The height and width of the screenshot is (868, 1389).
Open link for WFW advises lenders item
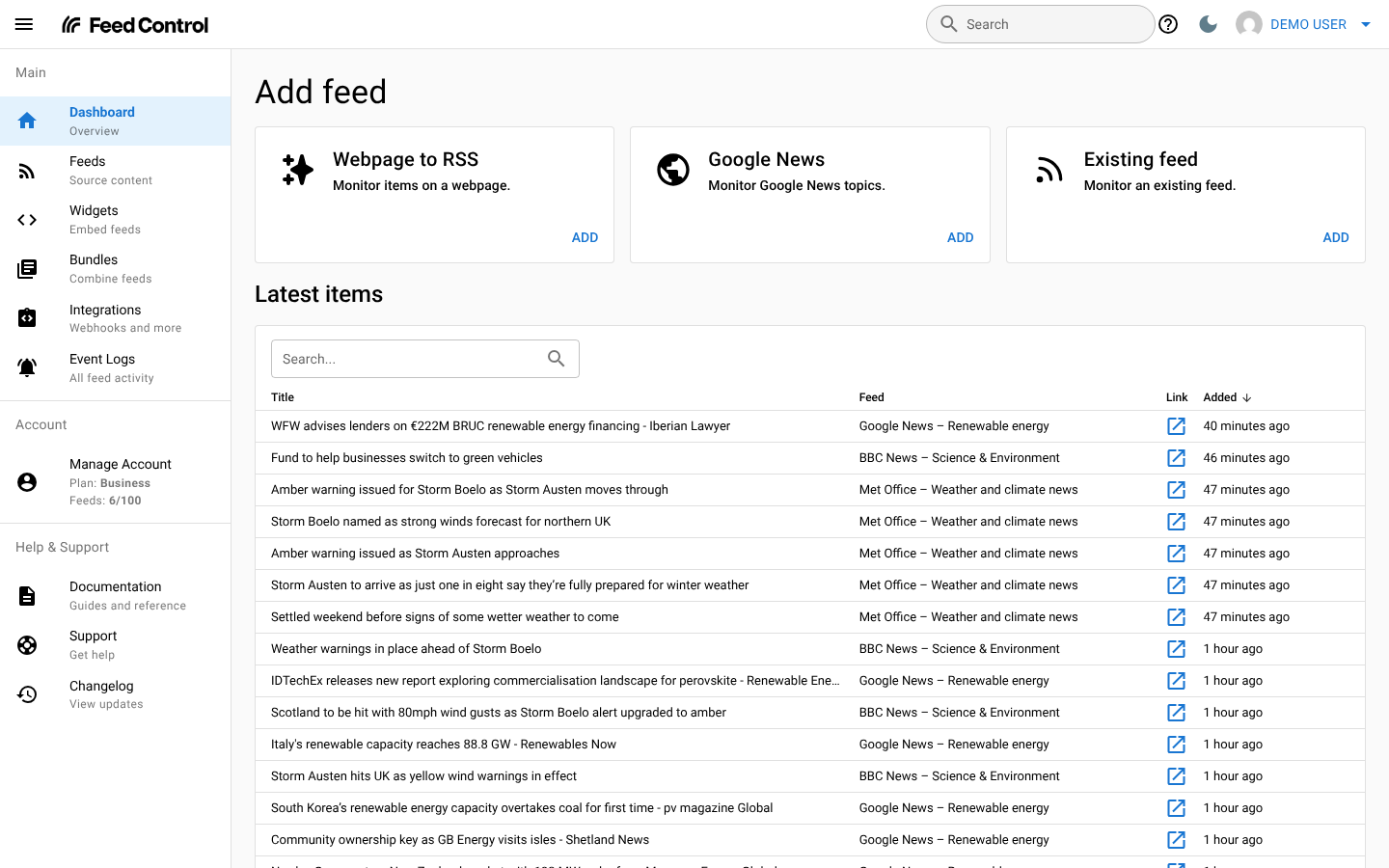point(1177,426)
